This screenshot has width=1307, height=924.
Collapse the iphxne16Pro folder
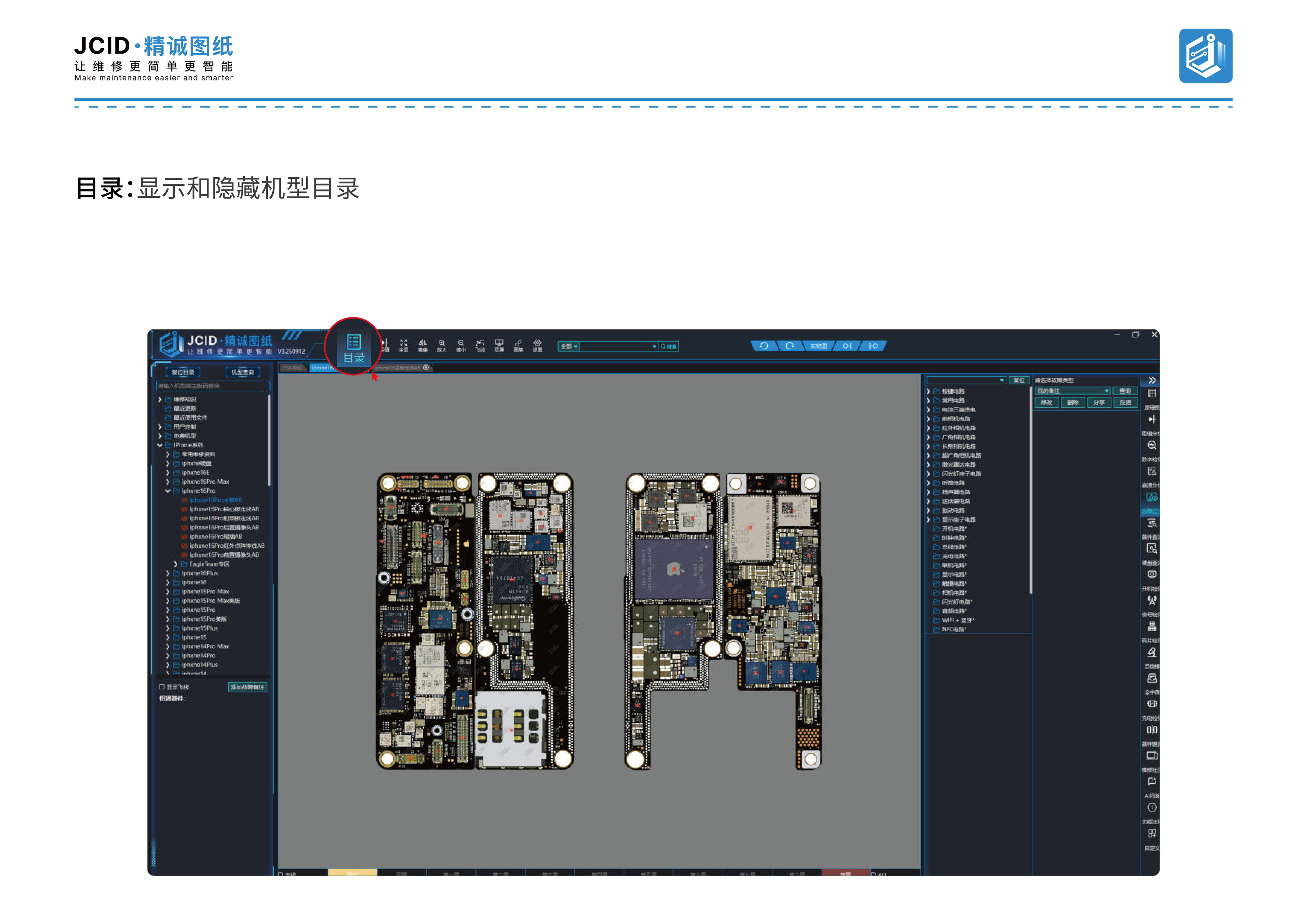point(168,491)
